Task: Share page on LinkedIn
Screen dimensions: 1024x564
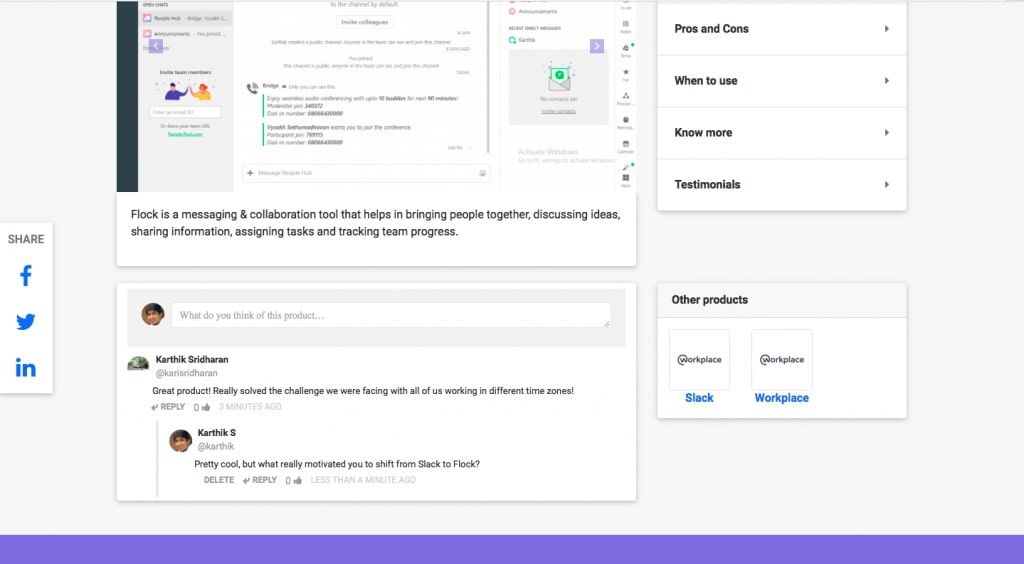Action: (25, 368)
